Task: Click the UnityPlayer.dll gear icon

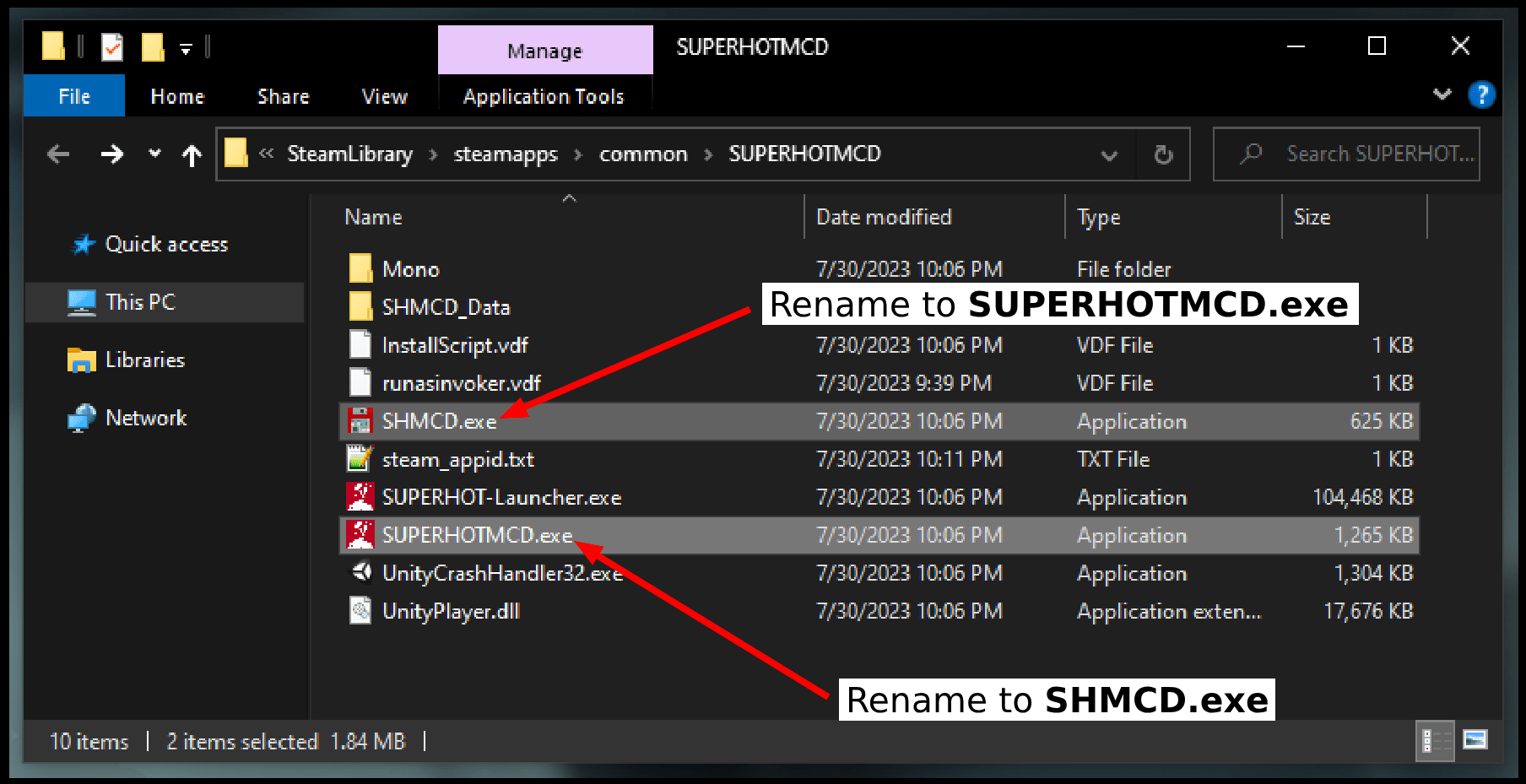Action: pos(360,610)
